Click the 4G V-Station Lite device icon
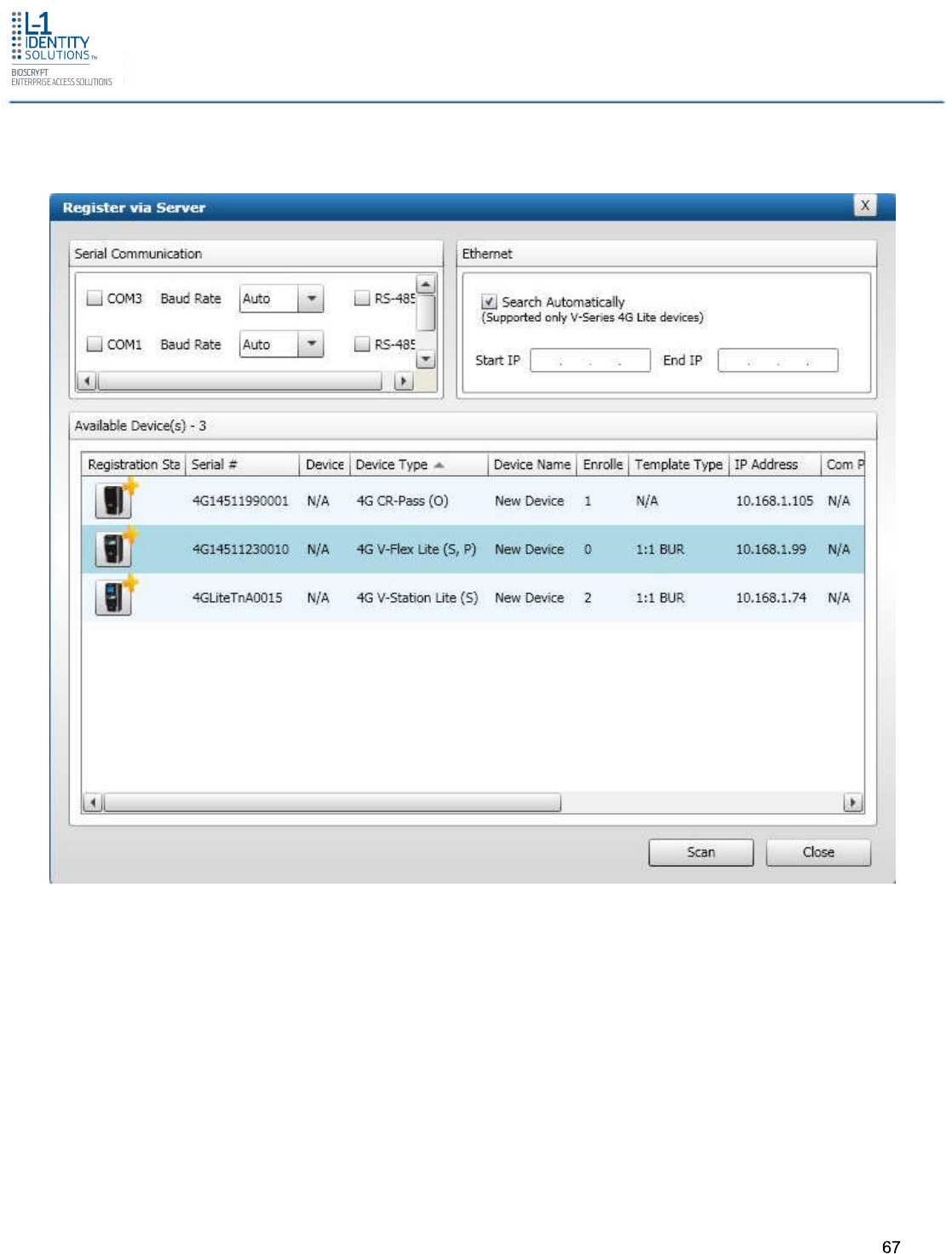 tap(115, 596)
